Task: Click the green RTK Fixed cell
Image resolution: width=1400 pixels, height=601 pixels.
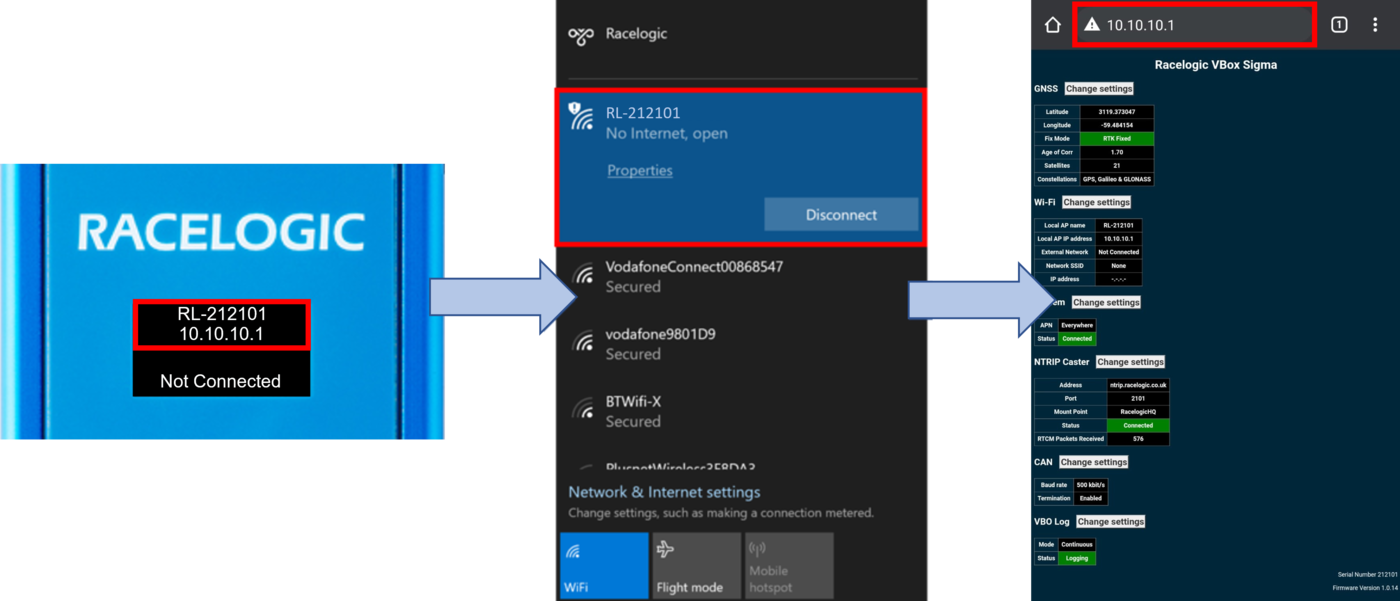Action: coord(1117,139)
